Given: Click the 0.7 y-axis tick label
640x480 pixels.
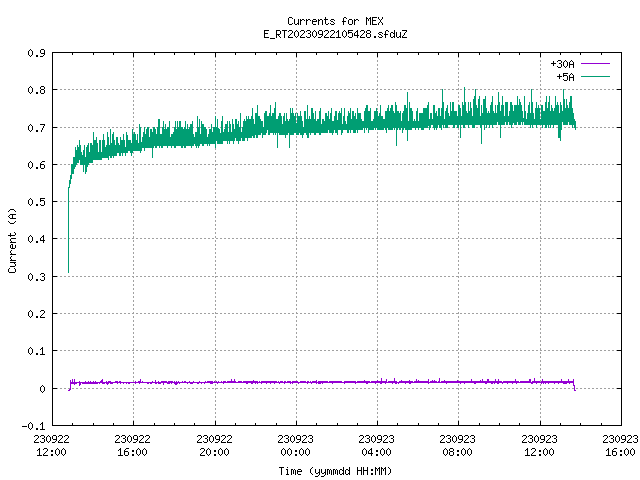Looking at the screenshot, I should [x=36, y=128].
